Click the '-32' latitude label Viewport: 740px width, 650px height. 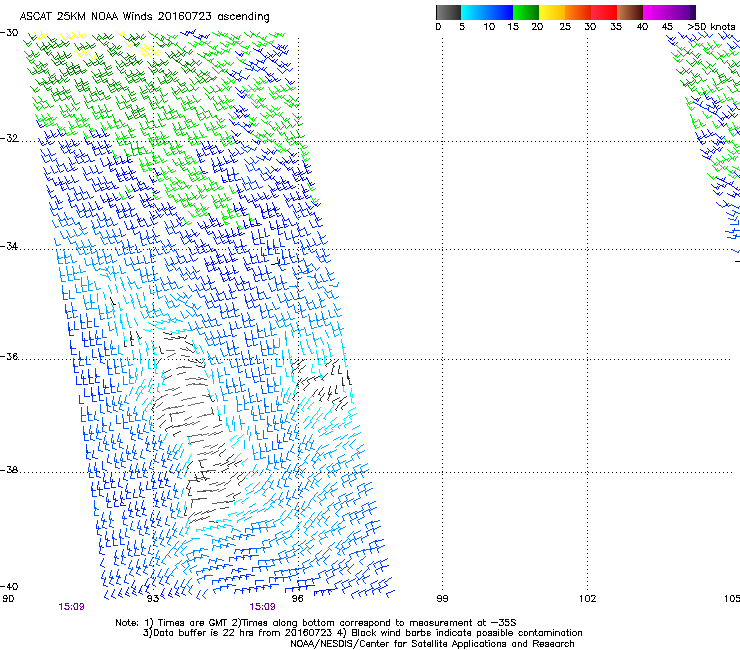click(x=9, y=138)
